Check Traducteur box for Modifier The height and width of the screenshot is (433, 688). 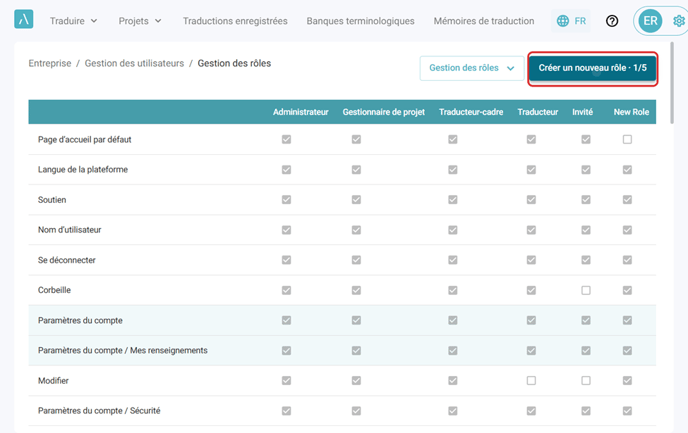click(531, 380)
